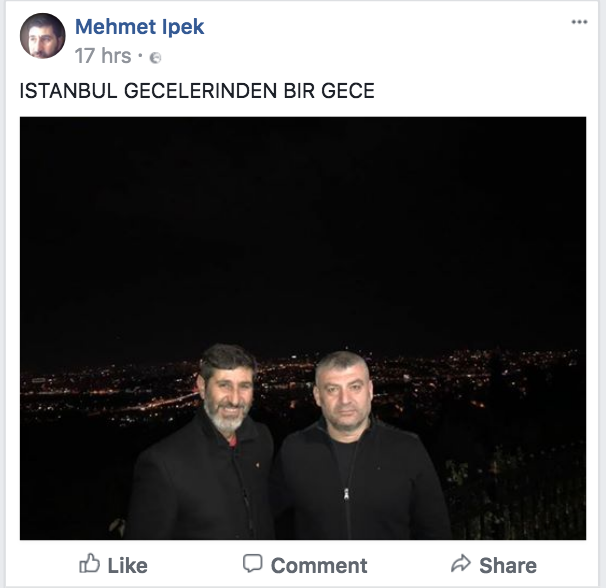Click the Share text label
Screen dimensions: 606x588
[508, 566]
